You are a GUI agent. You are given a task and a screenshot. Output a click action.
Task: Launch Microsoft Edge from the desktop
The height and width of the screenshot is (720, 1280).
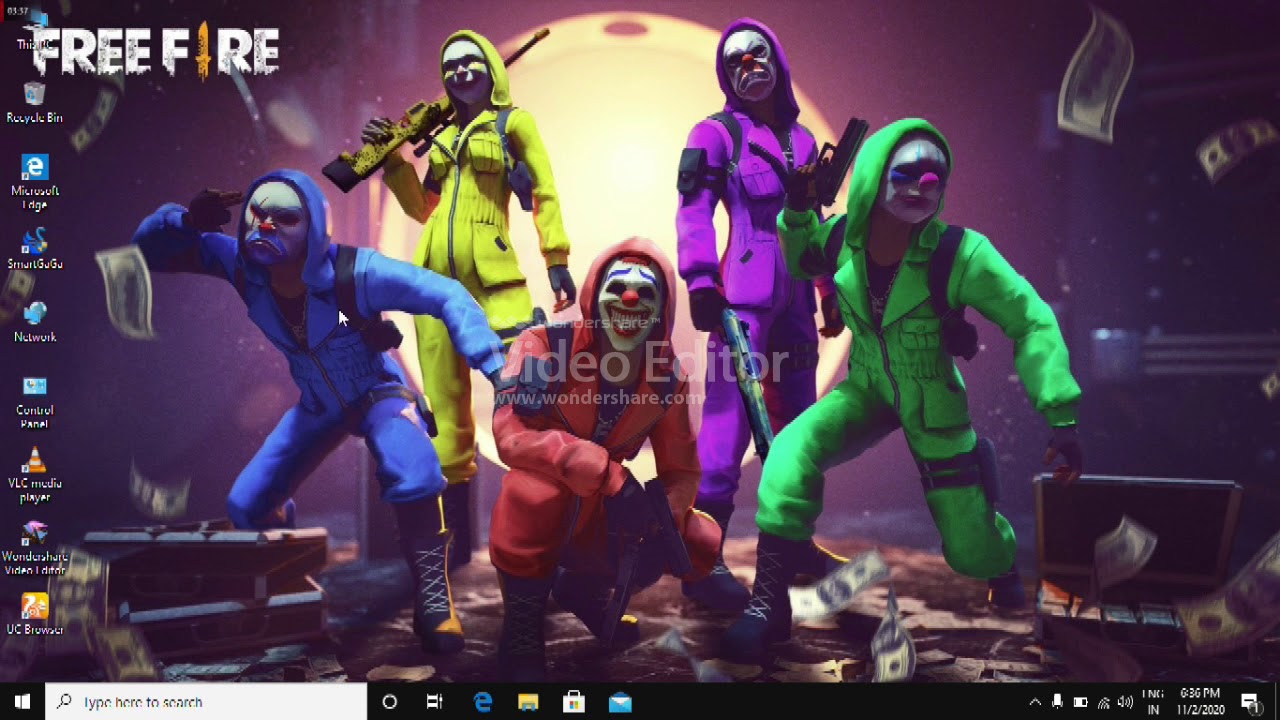(x=34, y=182)
